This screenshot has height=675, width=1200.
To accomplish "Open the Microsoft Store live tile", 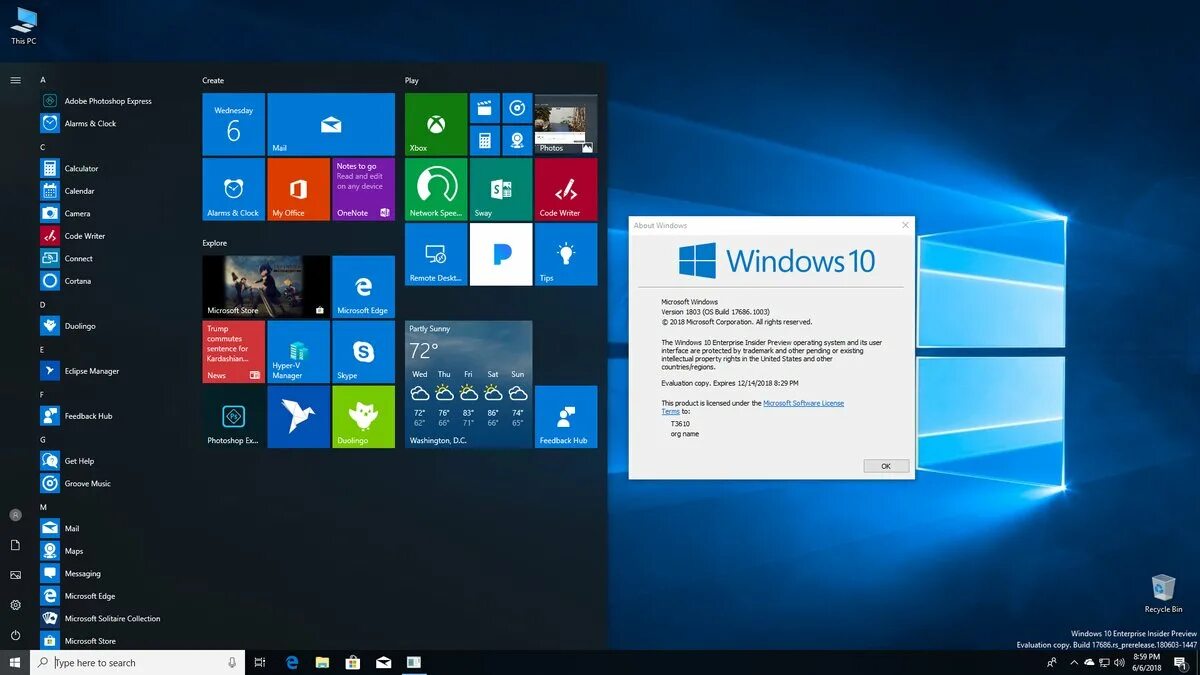I will tap(266, 287).
